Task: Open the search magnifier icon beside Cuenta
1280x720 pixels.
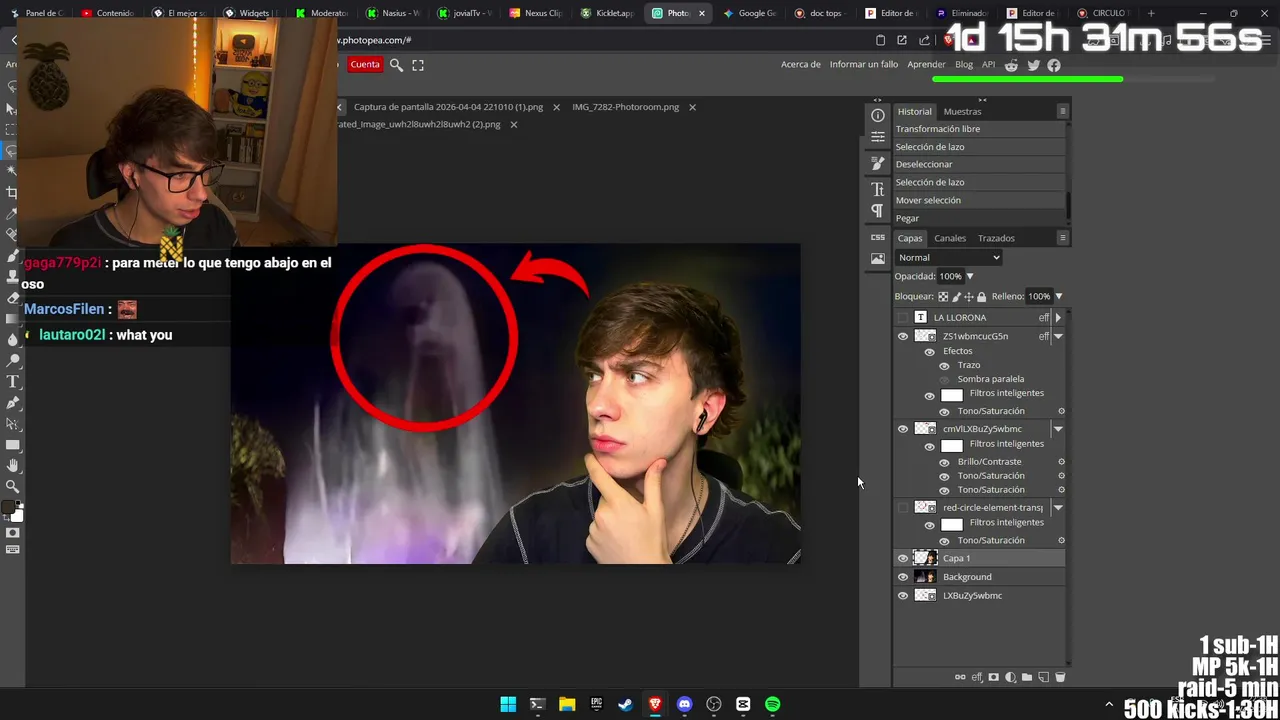Action: pos(396,65)
